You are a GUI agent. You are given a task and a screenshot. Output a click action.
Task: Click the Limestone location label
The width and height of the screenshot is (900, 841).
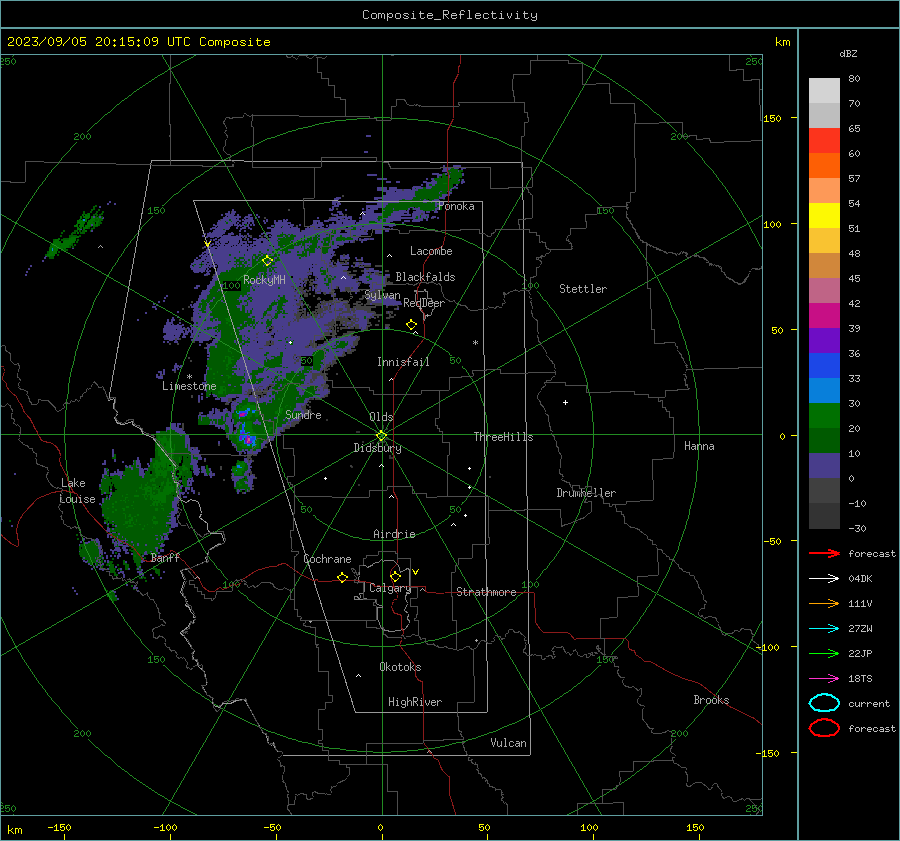(189, 386)
